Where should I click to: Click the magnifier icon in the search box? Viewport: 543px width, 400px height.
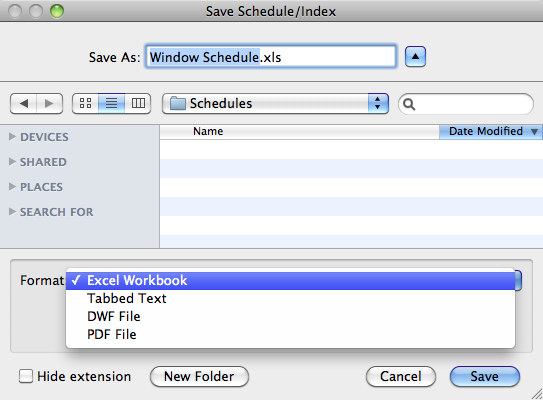click(x=409, y=104)
